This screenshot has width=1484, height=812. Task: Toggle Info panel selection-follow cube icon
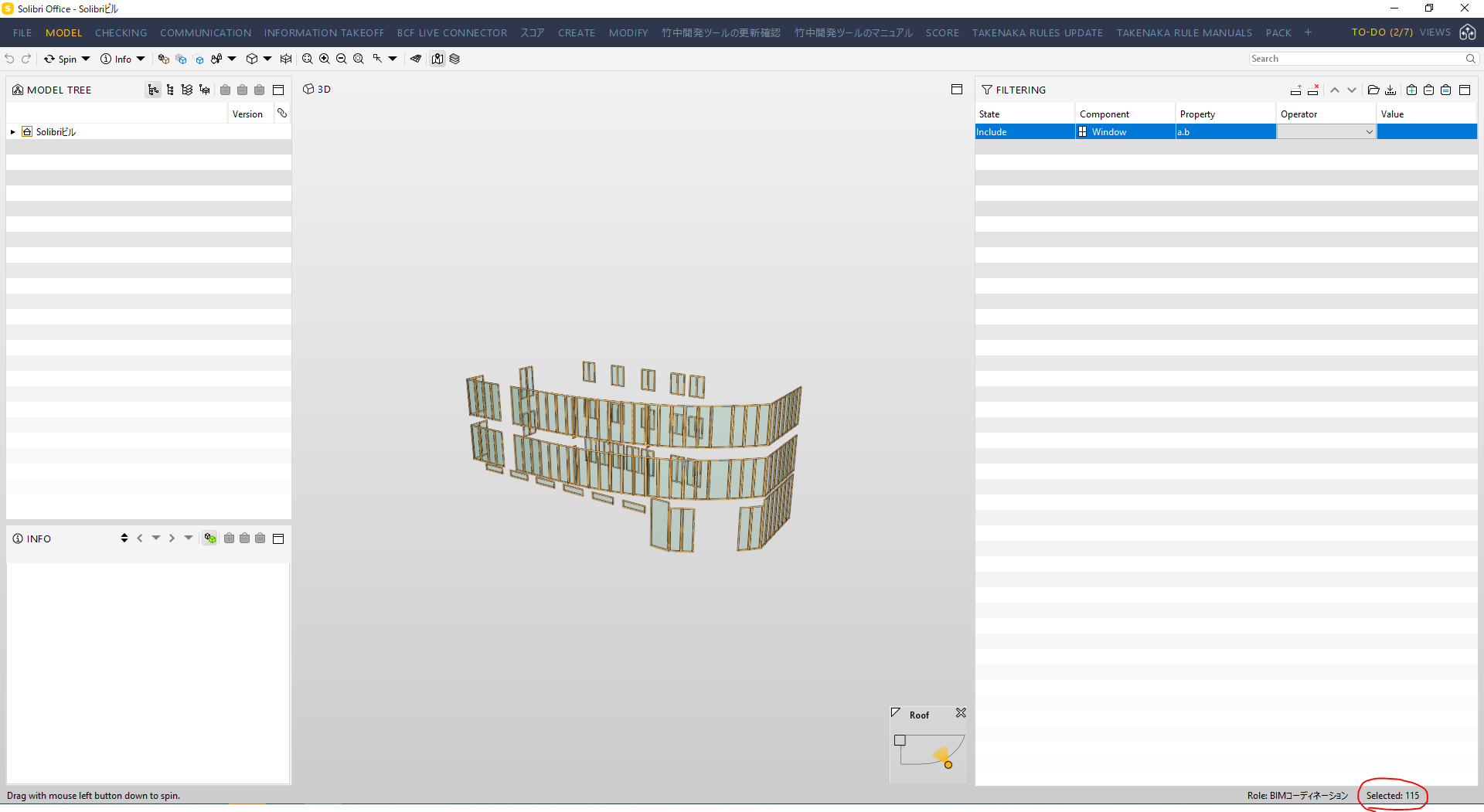pos(210,539)
